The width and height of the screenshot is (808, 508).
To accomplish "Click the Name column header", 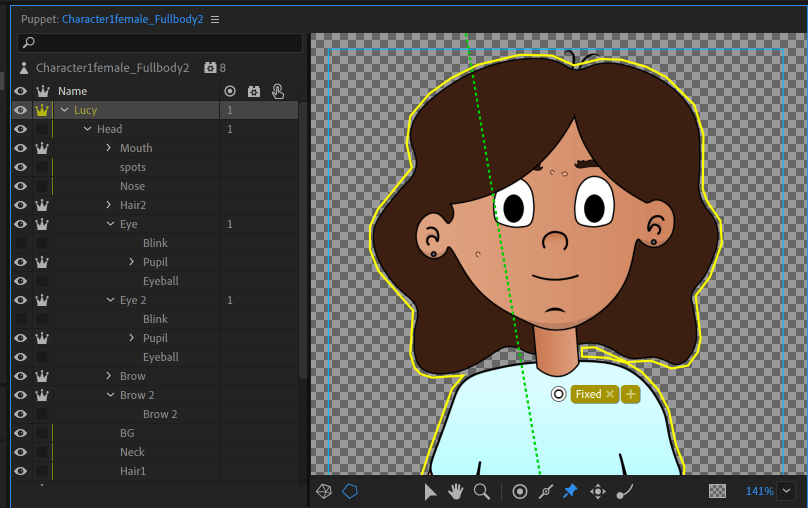I will [x=73, y=91].
